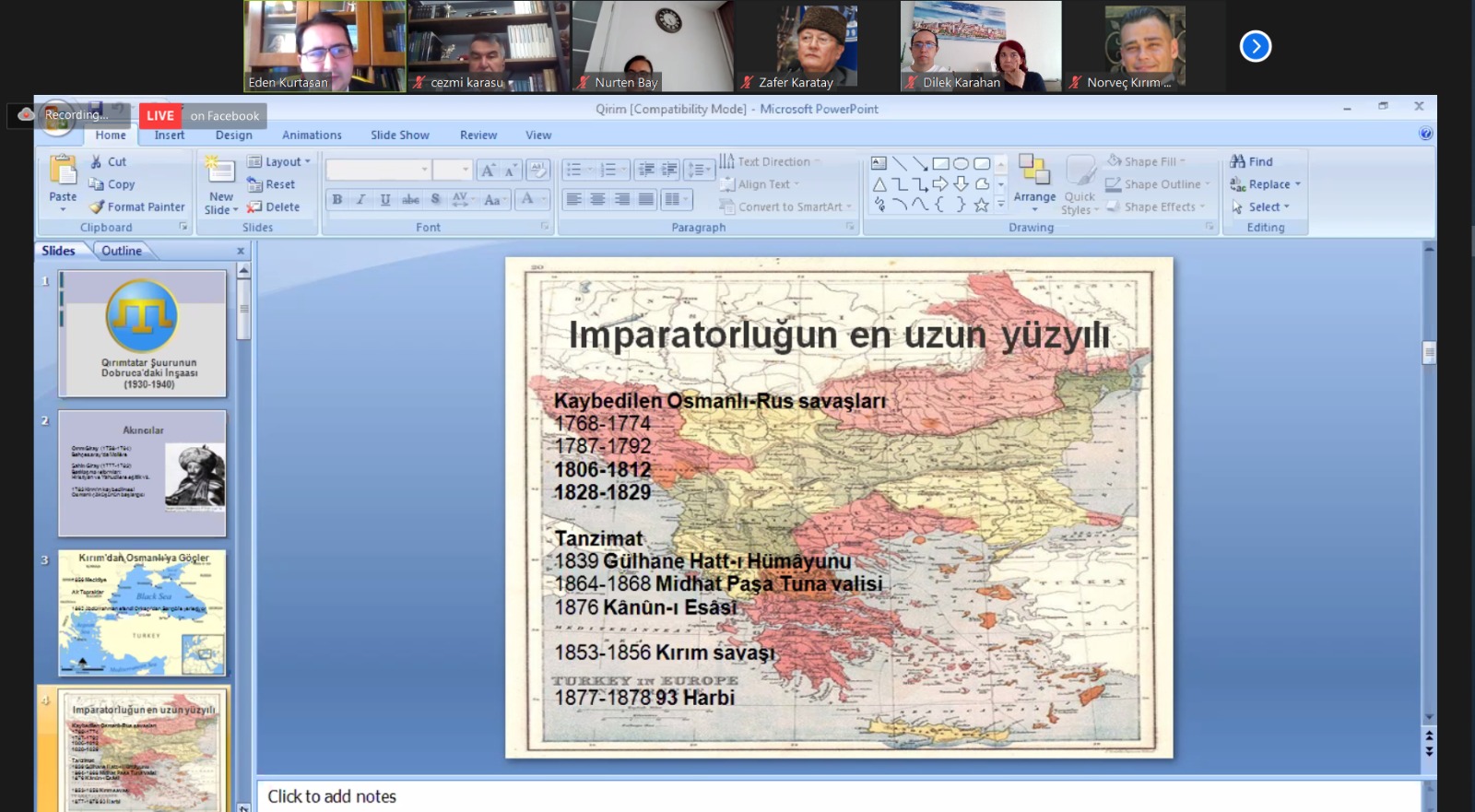Increase the list indent level
This screenshot has width=1475, height=812.
pyautogui.click(x=669, y=170)
